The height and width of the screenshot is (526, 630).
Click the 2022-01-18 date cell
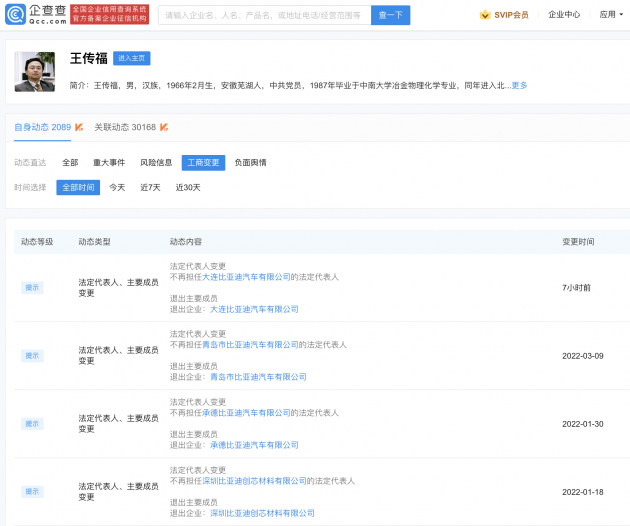point(583,492)
